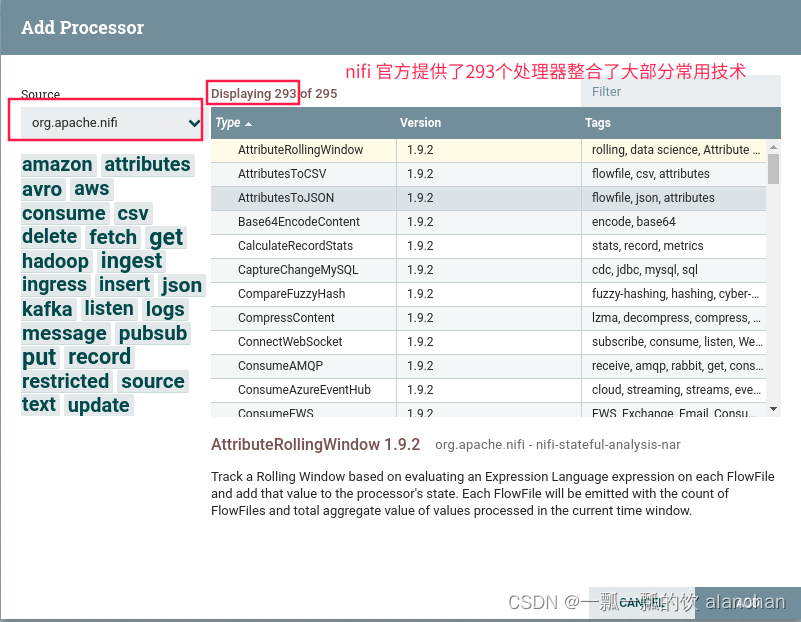
Task: Pick the ingress tag
Action: click(55, 285)
